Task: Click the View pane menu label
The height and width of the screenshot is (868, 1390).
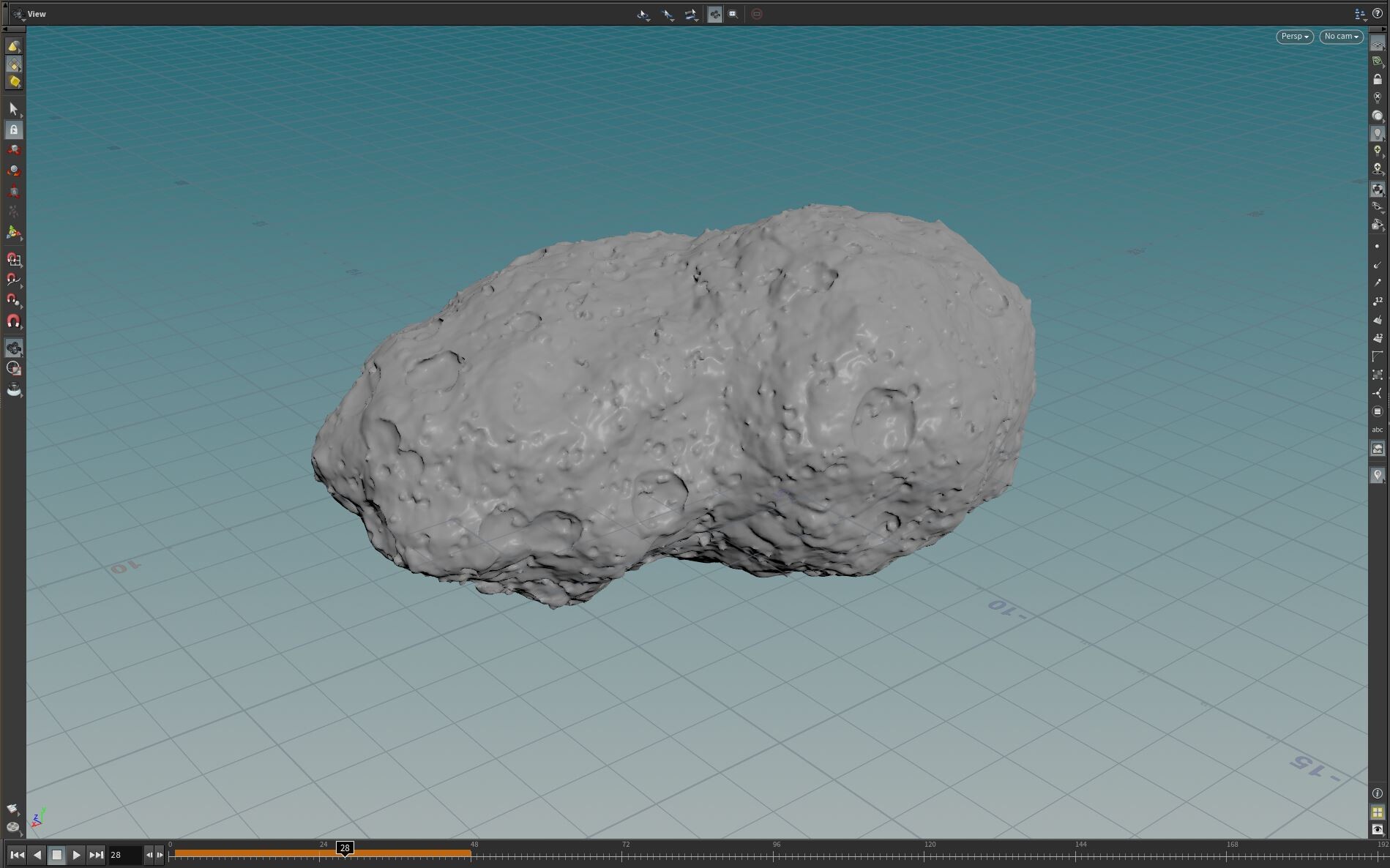Action: [36, 14]
